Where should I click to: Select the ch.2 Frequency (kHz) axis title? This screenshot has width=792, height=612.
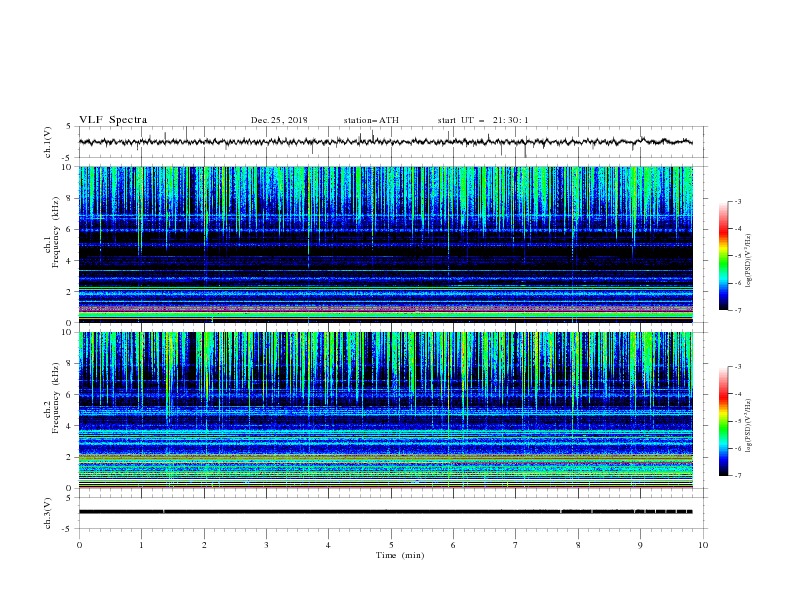(x=52, y=398)
